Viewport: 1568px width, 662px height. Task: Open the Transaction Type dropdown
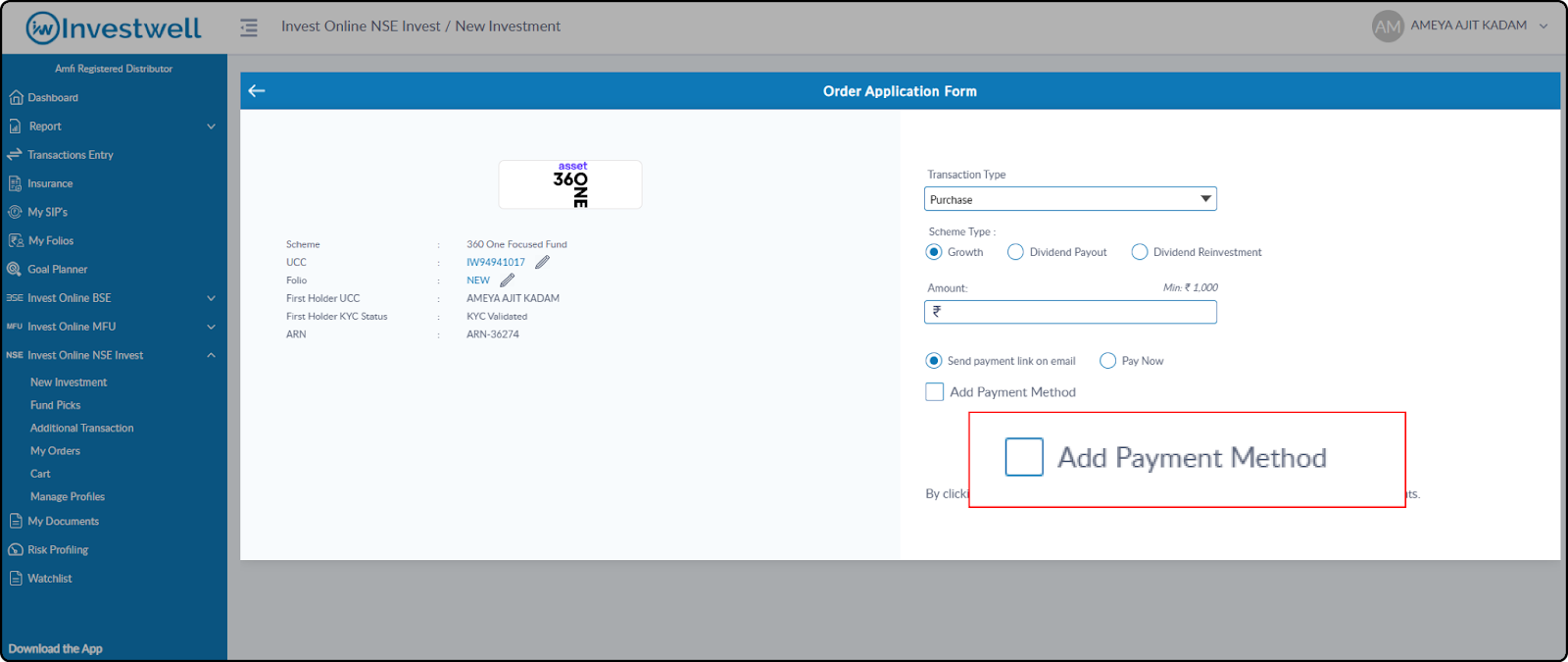pyautogui.click(x=1070, y=199)
